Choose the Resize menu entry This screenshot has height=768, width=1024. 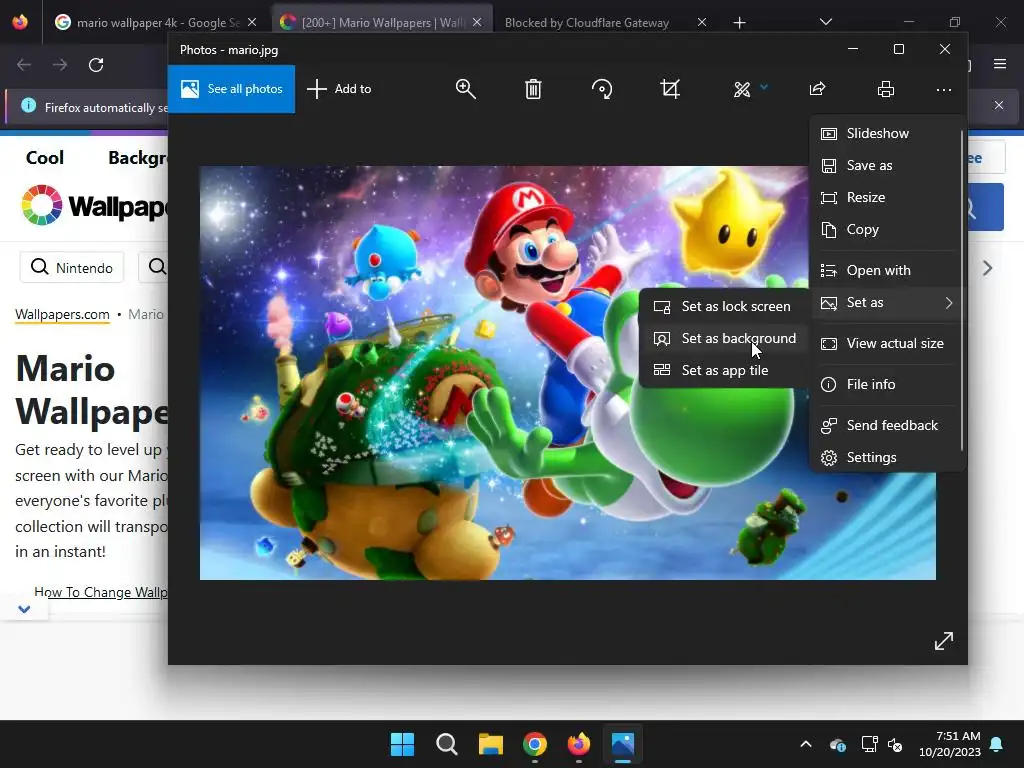[x=886, y=197]
